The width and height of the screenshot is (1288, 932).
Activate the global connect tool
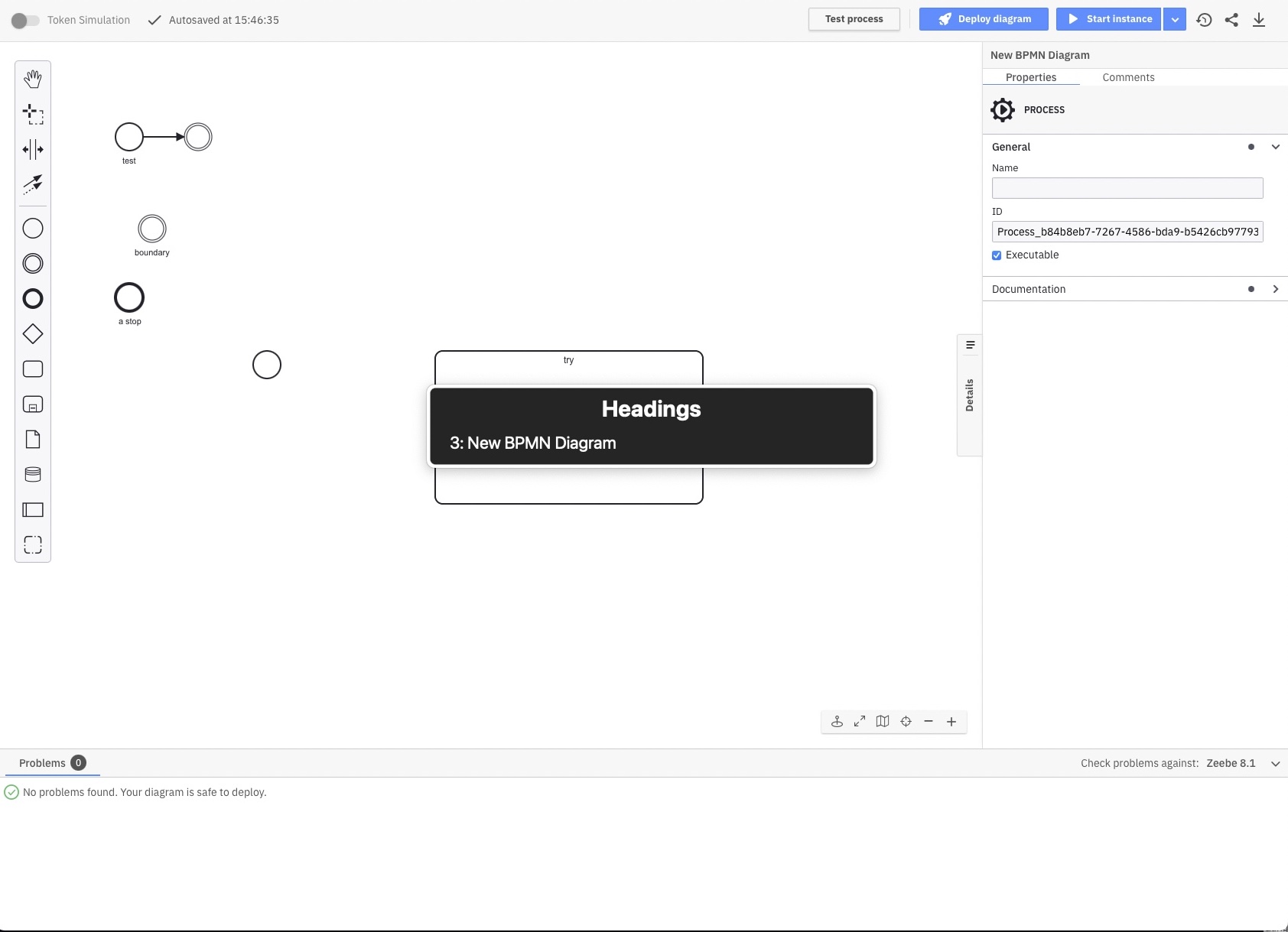coord(33,184)
